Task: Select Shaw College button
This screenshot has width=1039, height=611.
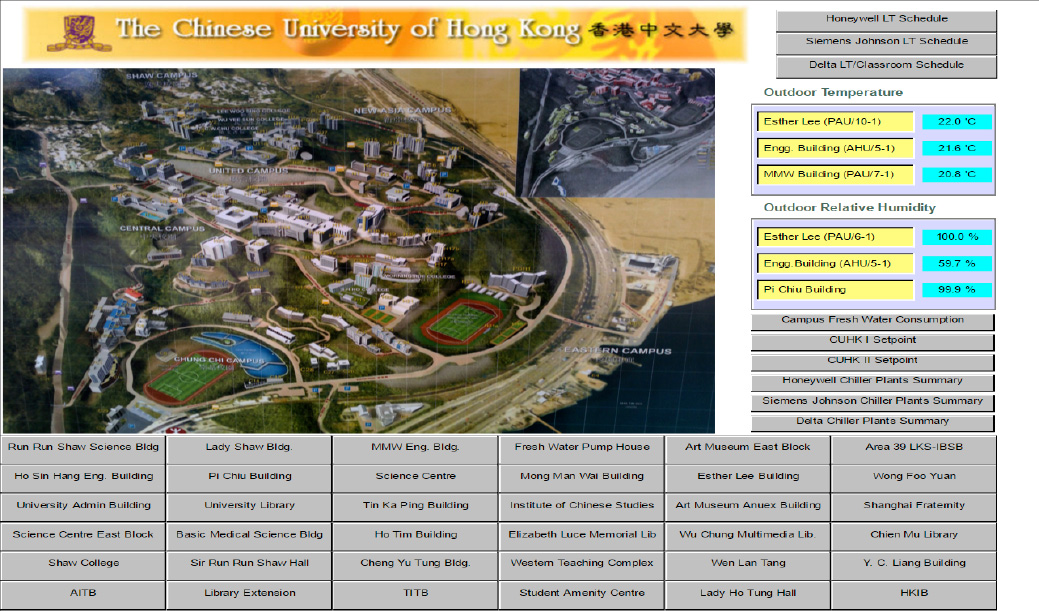Action: [83, 565]
